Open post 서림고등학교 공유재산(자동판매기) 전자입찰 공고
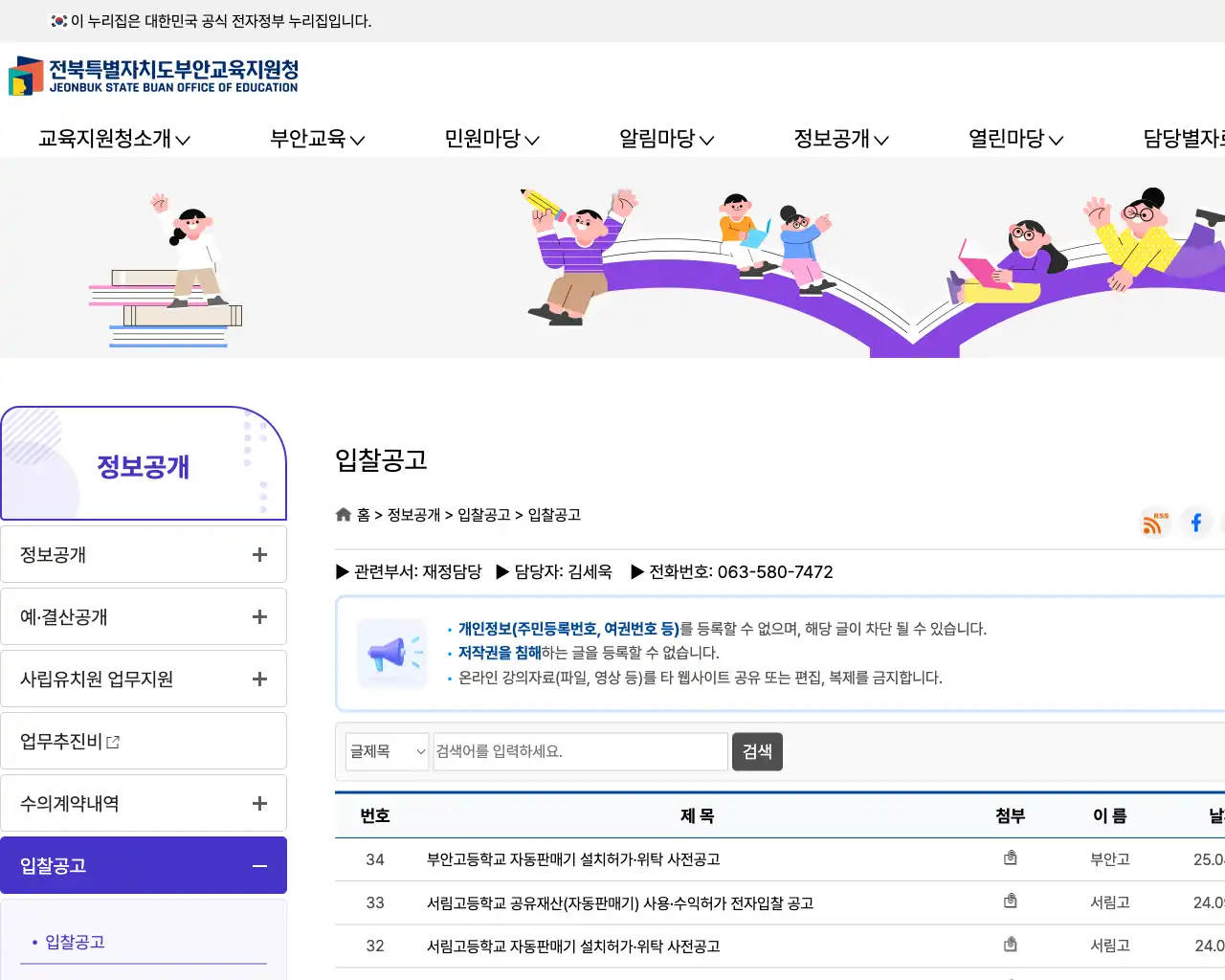 tap(620, 902)
